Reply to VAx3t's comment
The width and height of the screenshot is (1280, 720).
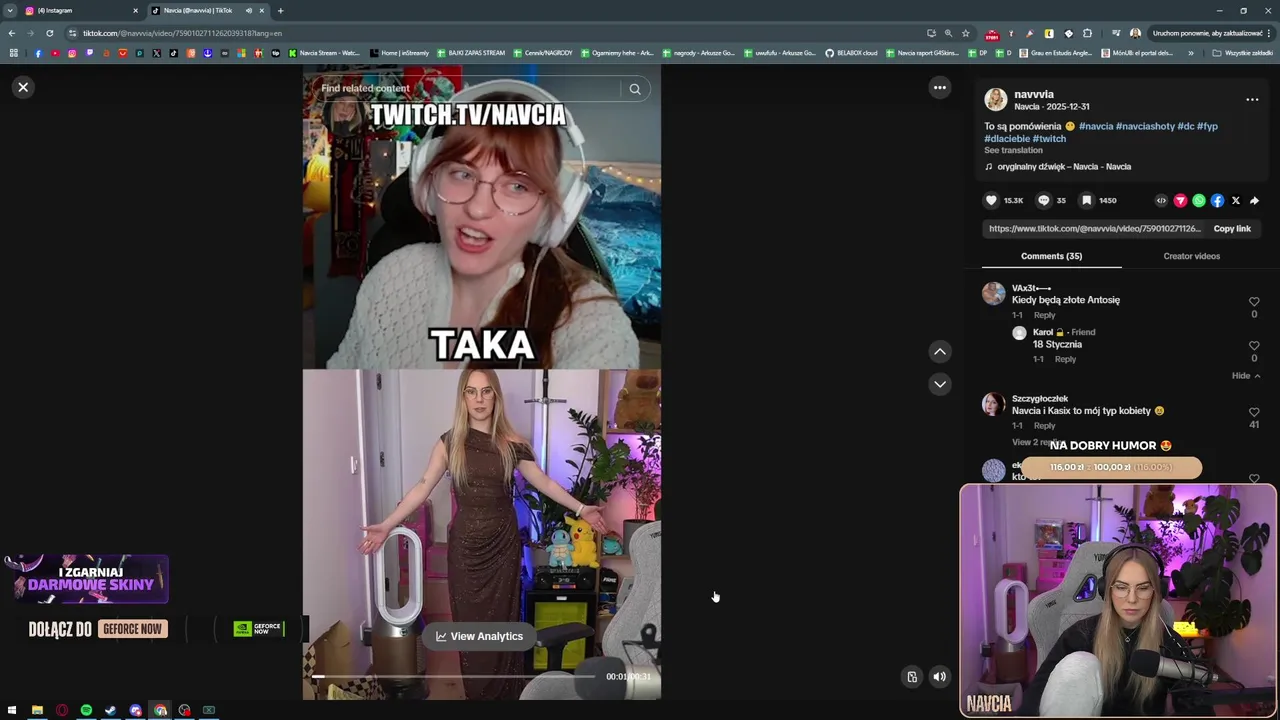point(1044,315)
